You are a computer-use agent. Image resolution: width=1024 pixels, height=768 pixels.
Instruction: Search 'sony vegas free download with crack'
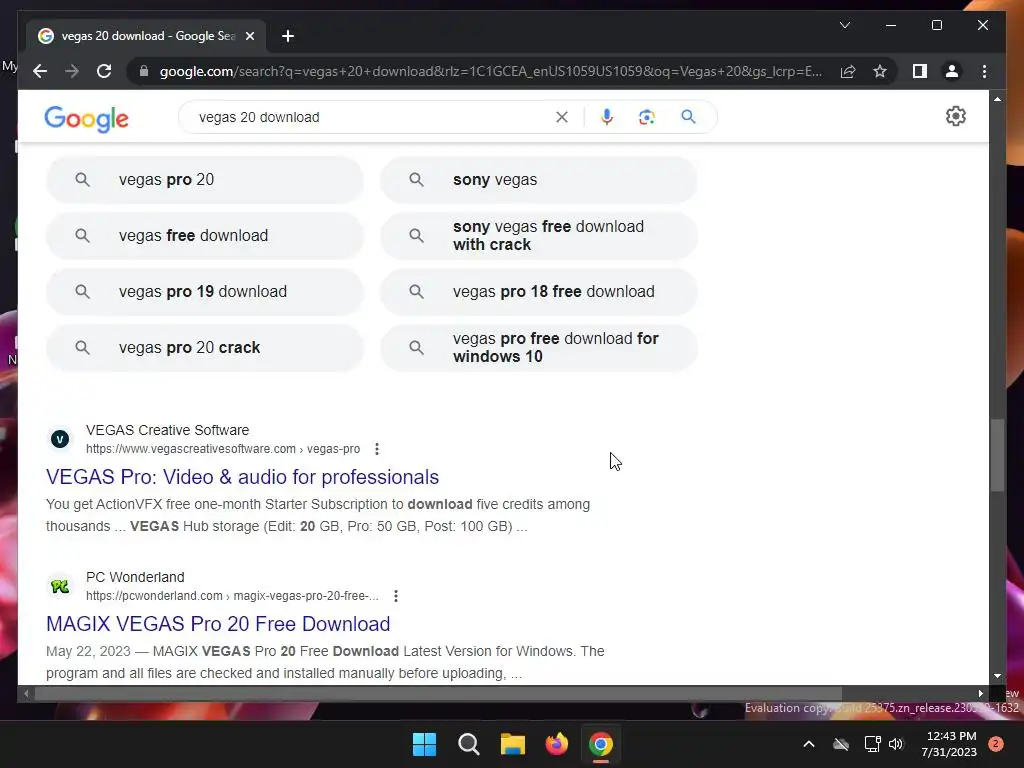click(x=539, y=236)
